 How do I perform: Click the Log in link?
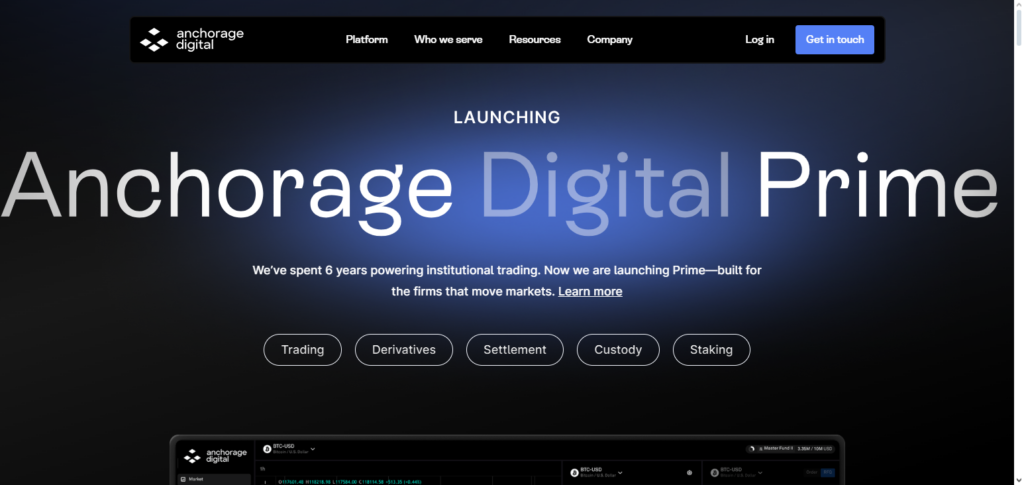pyautogui.click(x=760, y=39)
